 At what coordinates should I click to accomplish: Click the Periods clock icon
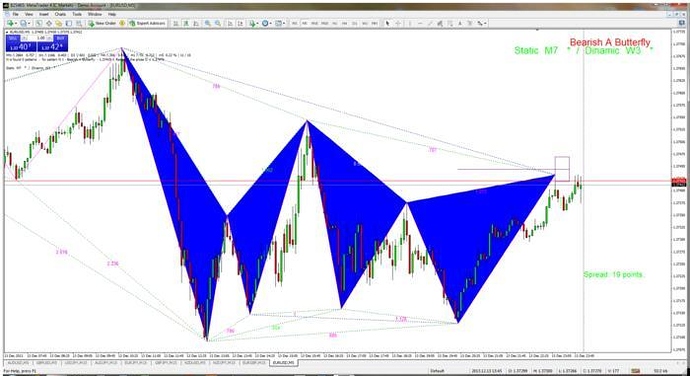(x=265, y=23)
